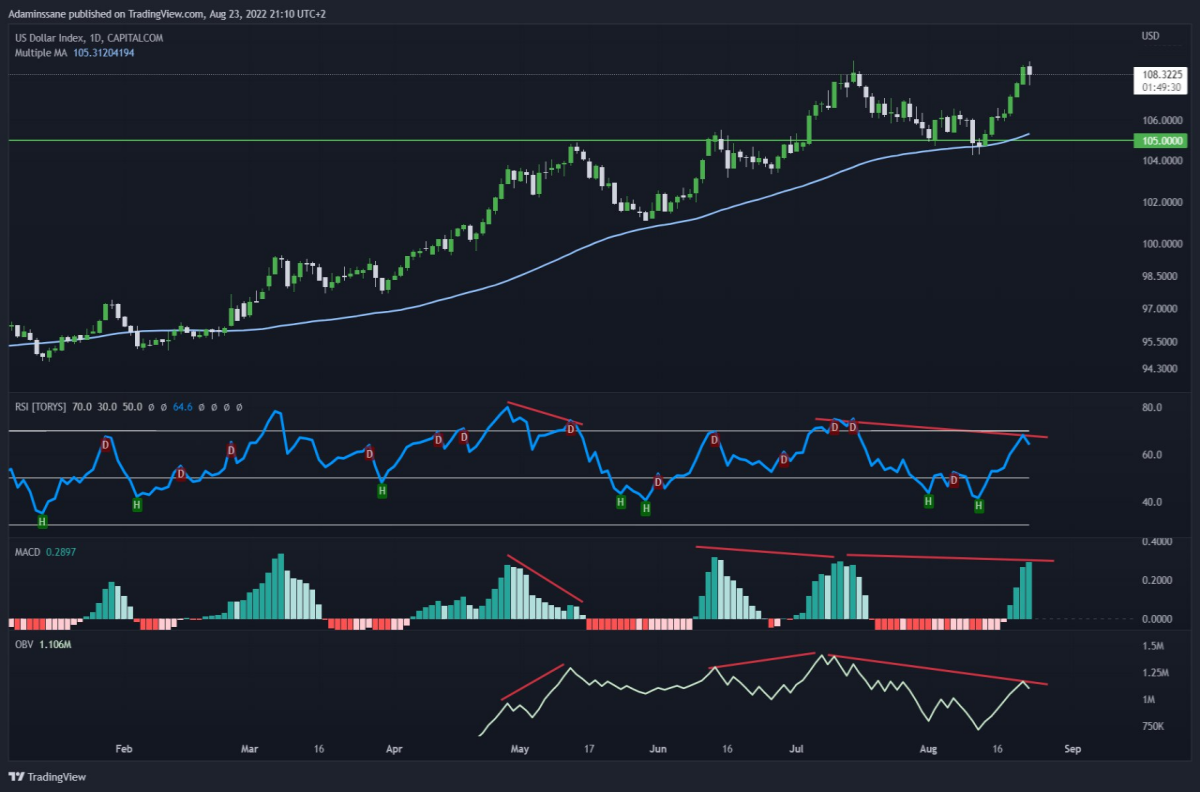Click the current price label 108.3225
The height and width of the screenshot is (792, 1200).
(x=1162, y=74)
